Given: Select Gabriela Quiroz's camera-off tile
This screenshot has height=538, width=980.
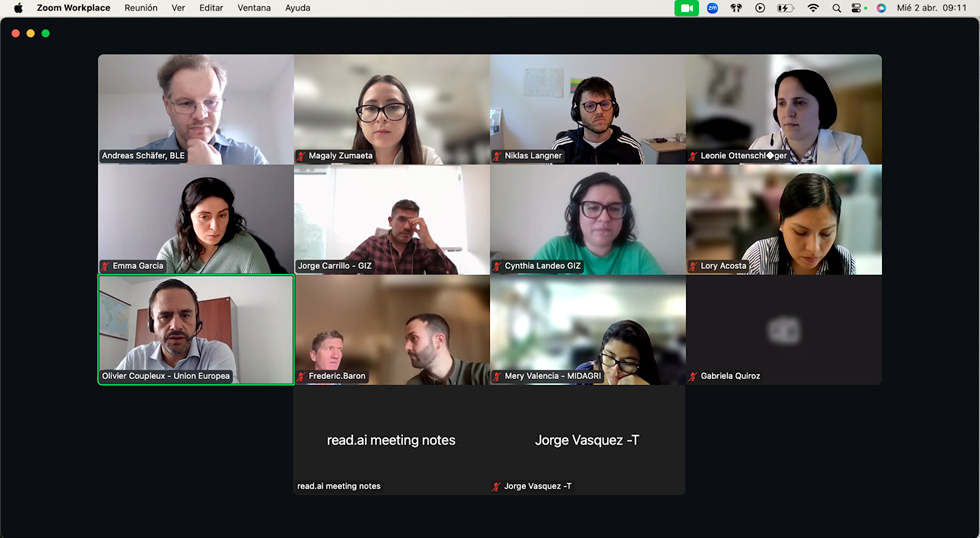Looking at the screenshot, I should click(784, 329).
